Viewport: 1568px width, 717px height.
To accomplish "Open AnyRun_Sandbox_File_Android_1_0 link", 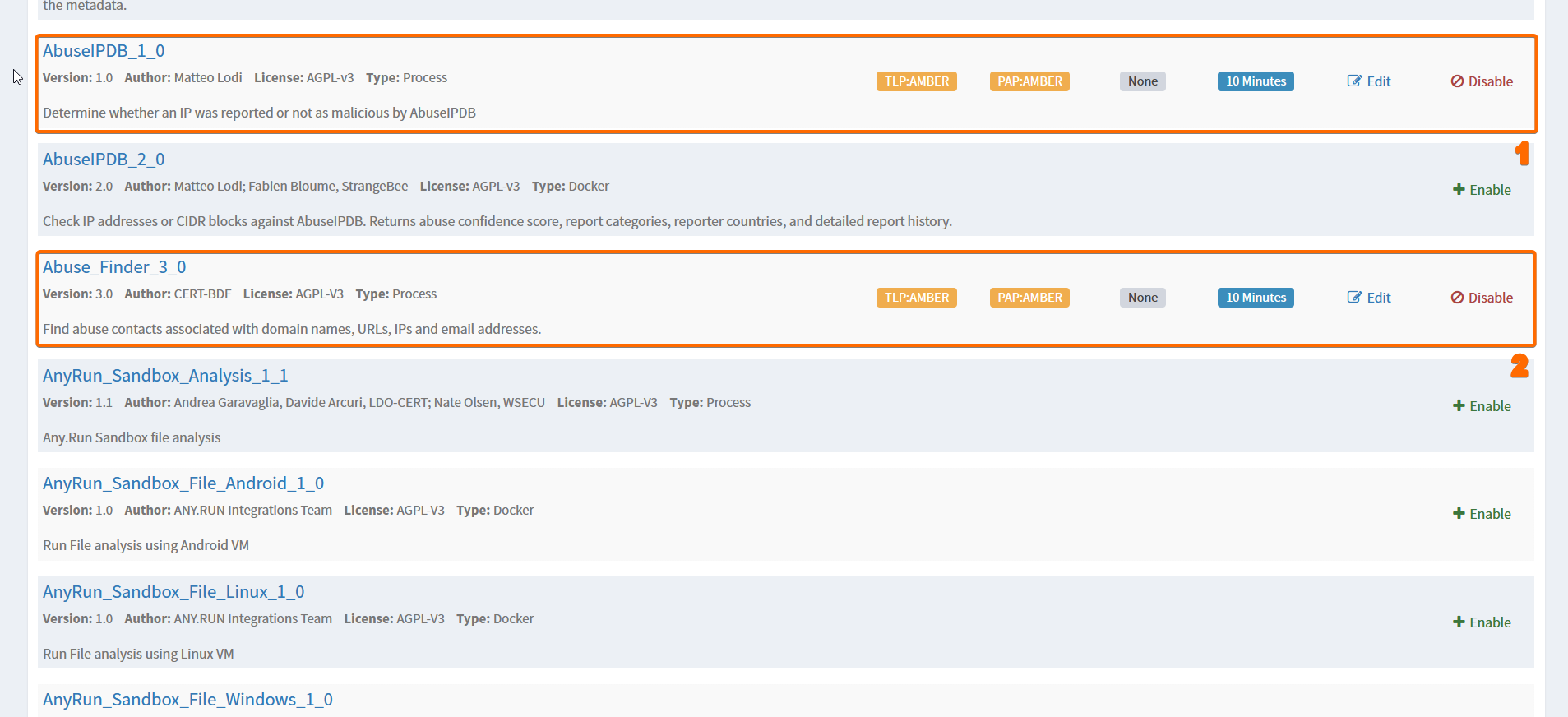I will coord(183,483).
